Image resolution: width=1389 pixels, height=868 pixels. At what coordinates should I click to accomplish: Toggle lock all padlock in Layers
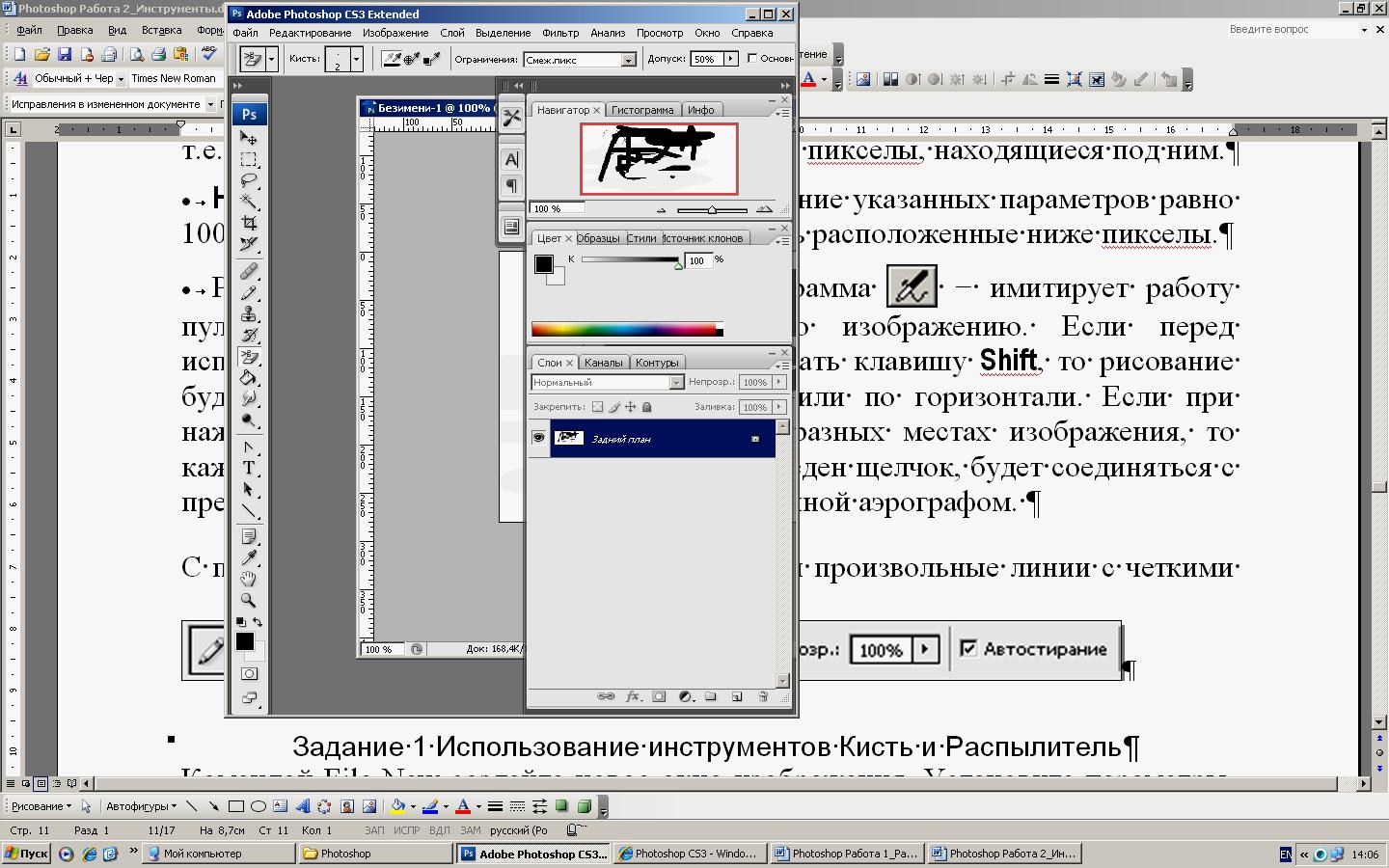pyautogui.click(x=647, y=407)
